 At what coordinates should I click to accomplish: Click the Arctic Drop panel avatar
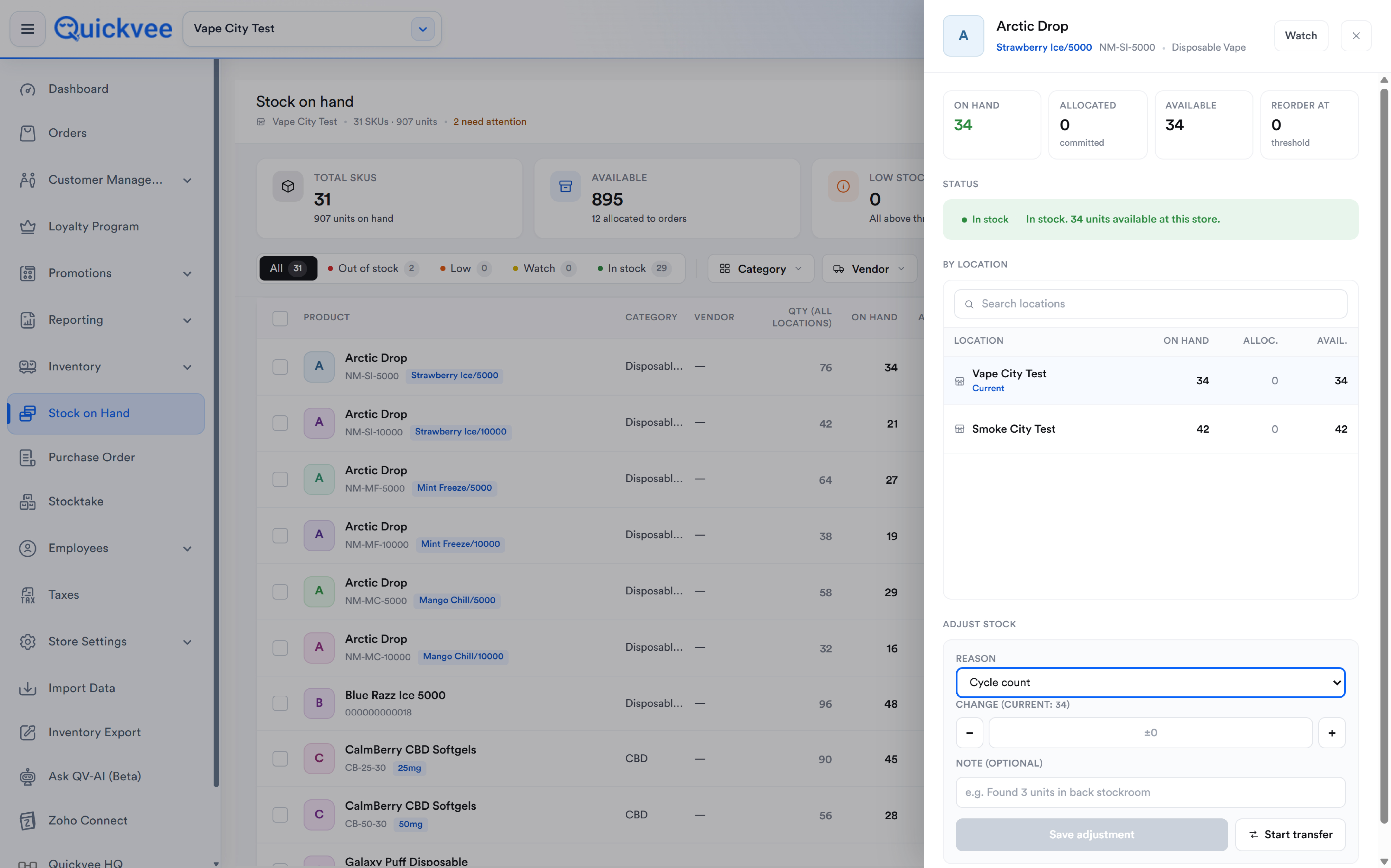pyautogui.click(x=963, y=36)
